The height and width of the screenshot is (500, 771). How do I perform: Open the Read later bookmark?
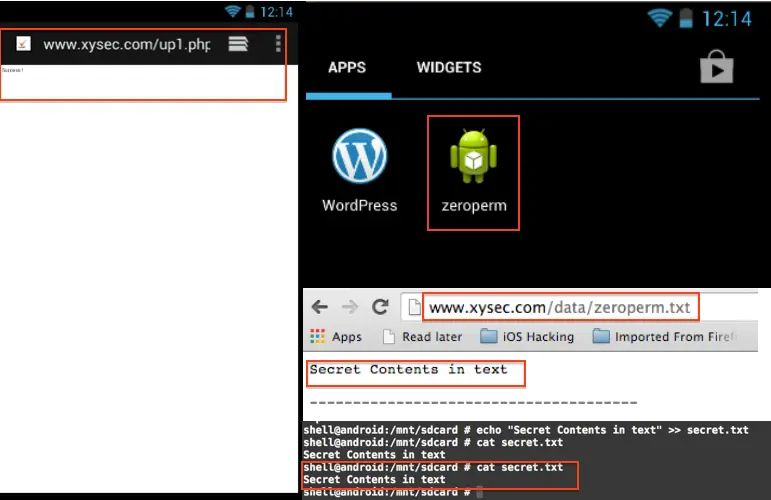pos(423,336)
